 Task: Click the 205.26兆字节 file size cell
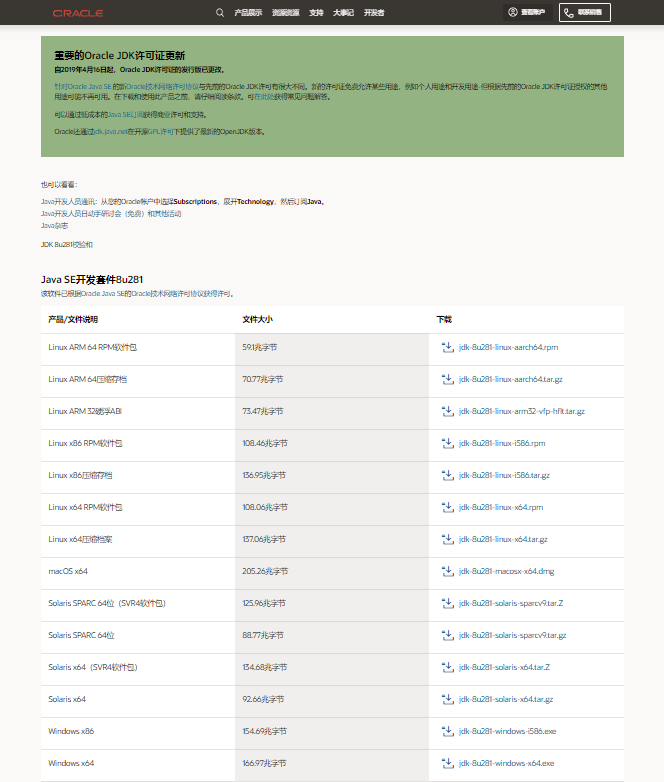(x=332, y=573)
